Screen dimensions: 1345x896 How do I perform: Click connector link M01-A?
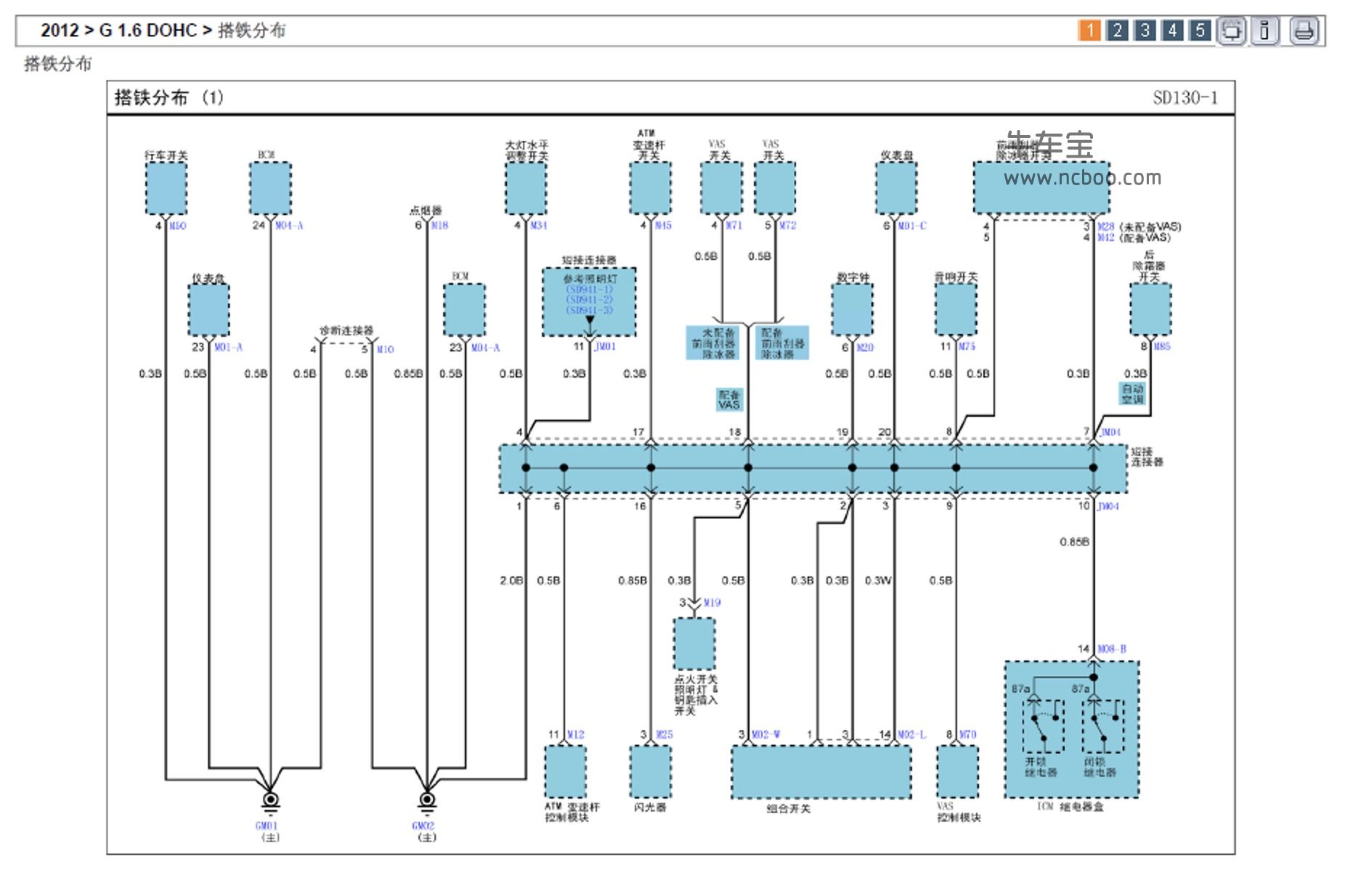pyautogui.click(x=229, y=347)
